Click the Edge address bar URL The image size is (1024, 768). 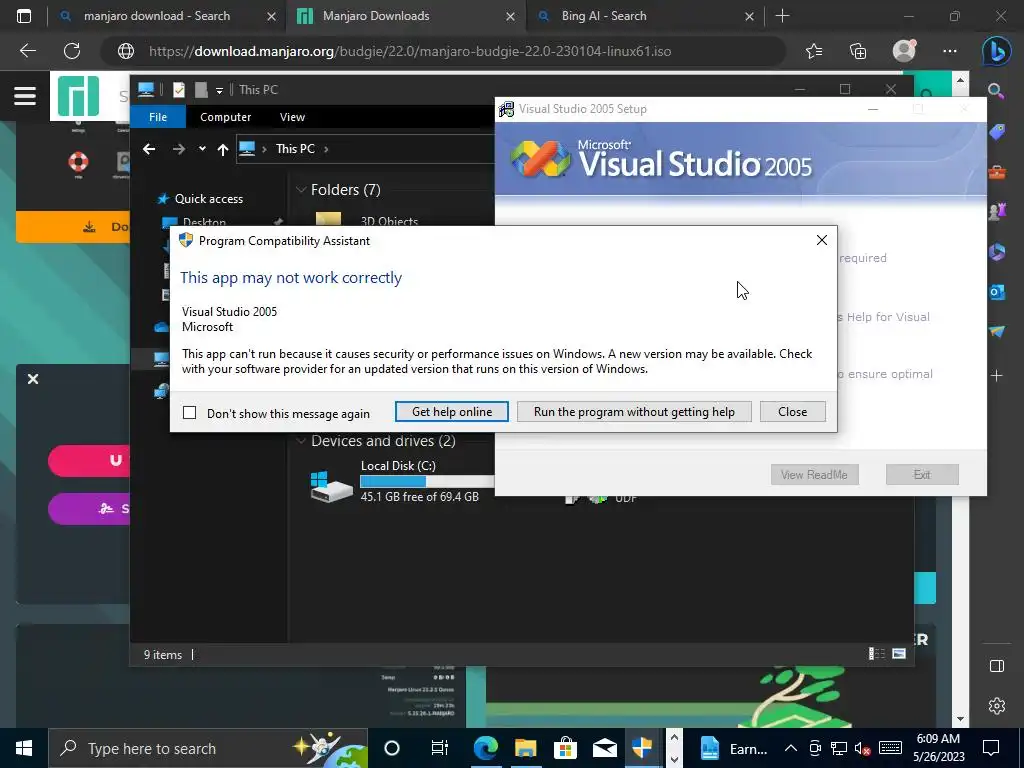click(409, 51)
